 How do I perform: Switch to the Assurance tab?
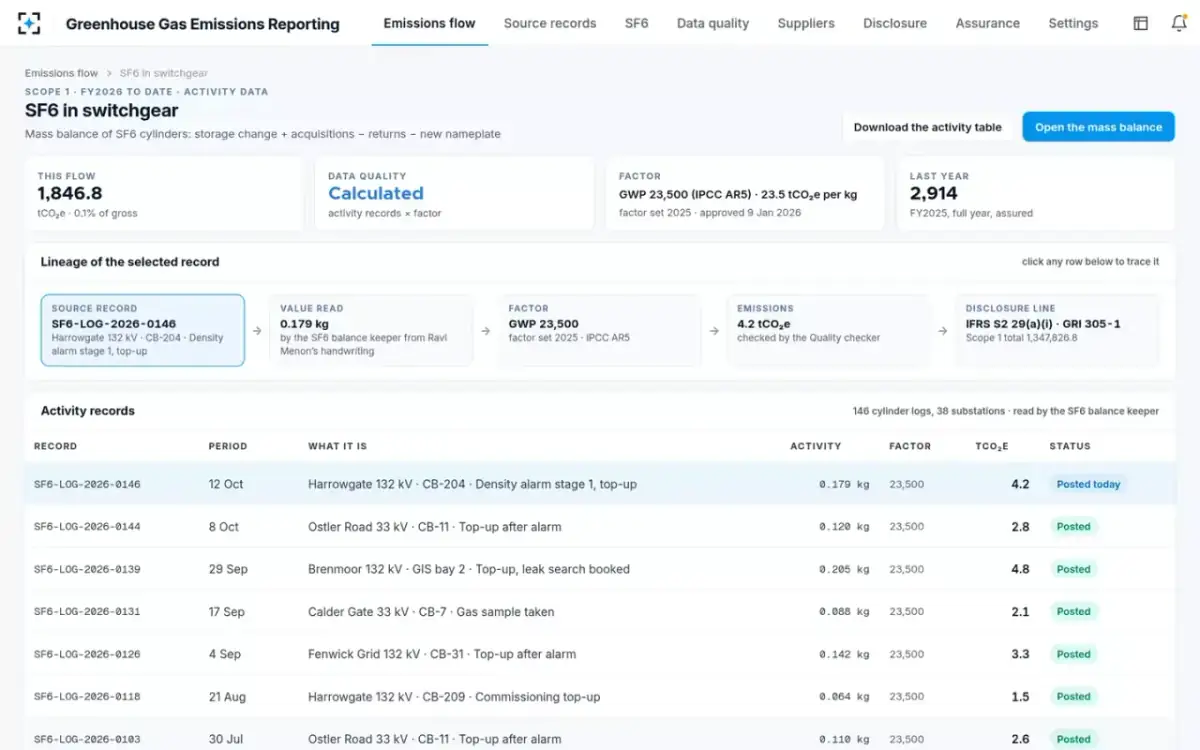(x=988, y=23)
